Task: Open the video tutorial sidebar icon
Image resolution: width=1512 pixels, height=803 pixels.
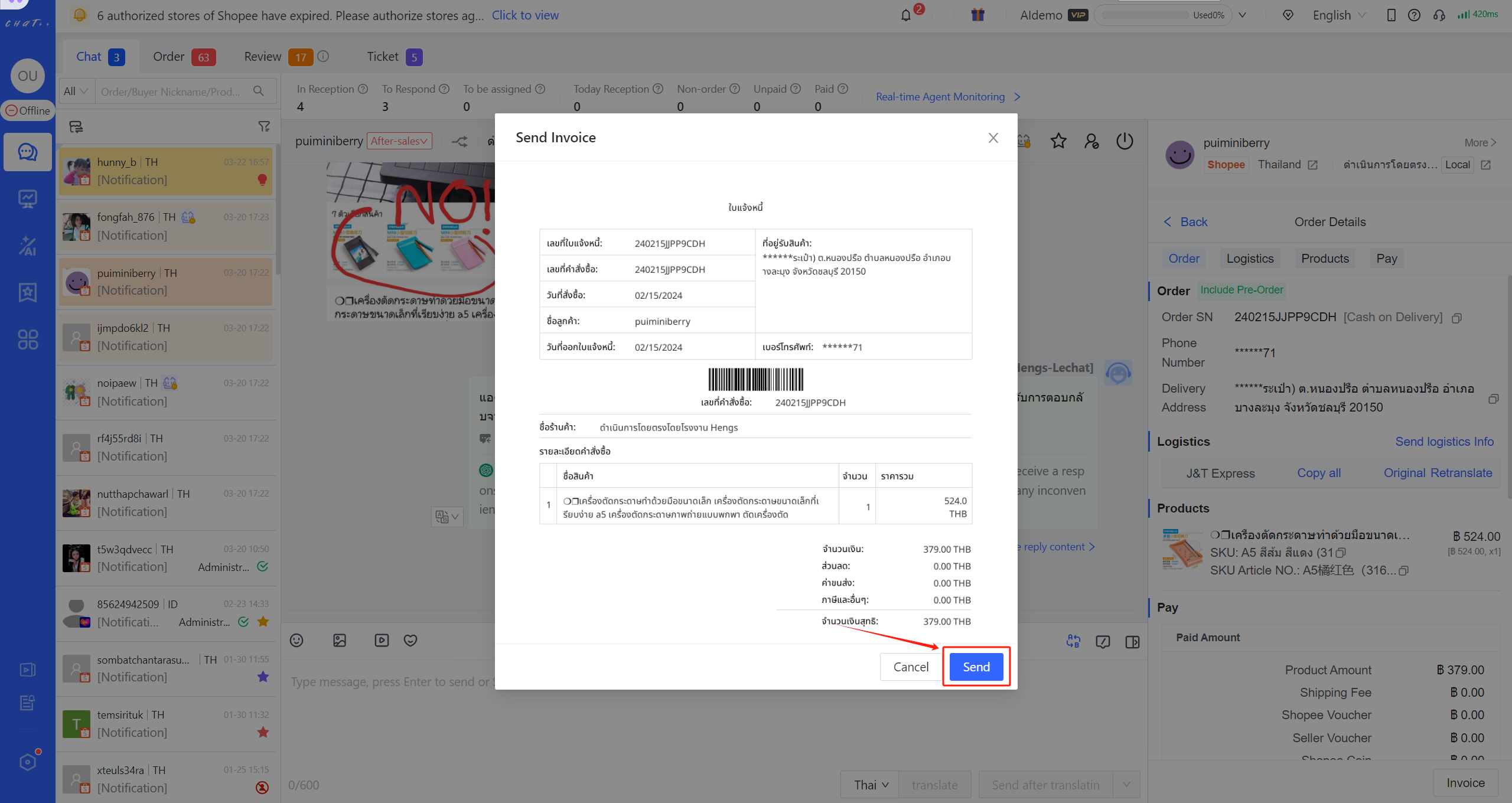Action: [28, 670]
